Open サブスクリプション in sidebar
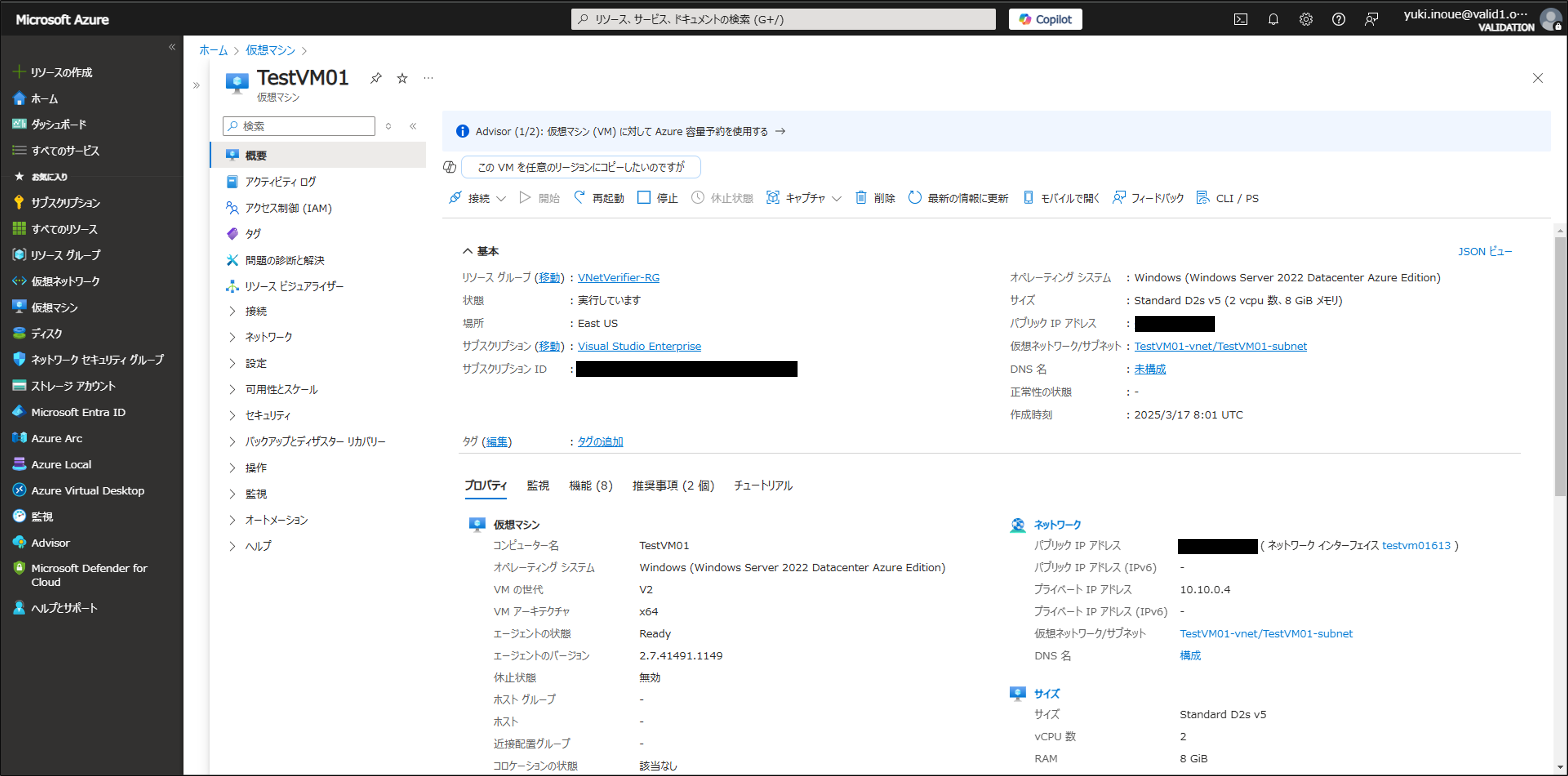Image resolution: width=1568 pixels, height=776 pixels. tap(56, 203)
